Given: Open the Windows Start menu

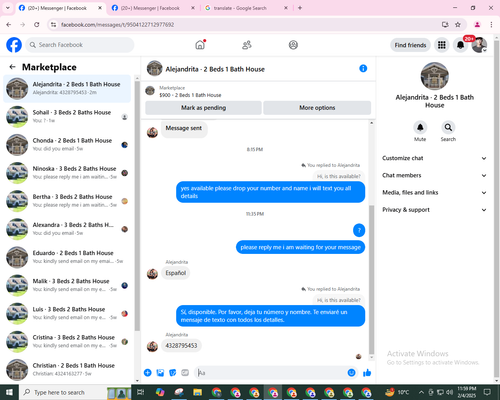Looking at the screenshot, I should pyautogui.click(x=9, y=392).
